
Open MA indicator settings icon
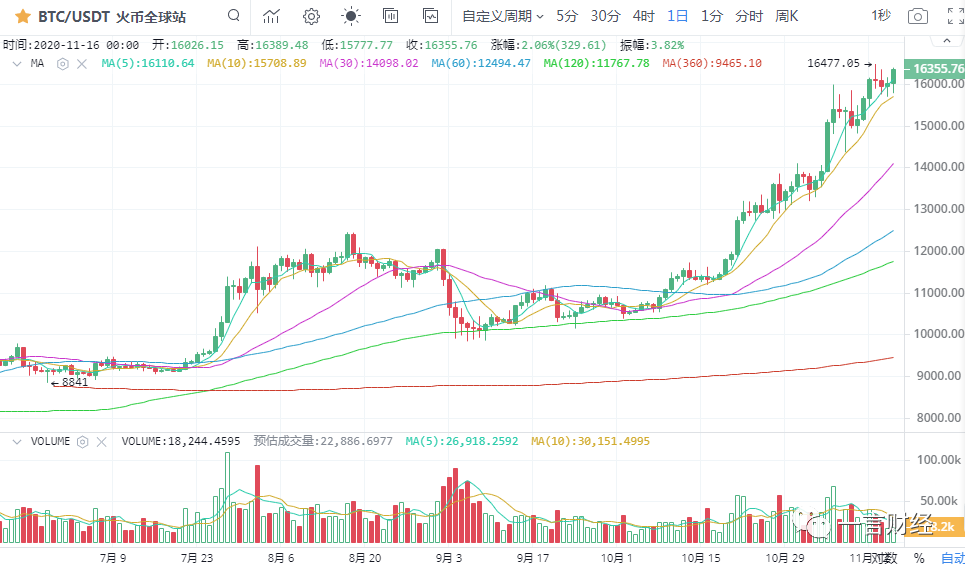[62, 63]
